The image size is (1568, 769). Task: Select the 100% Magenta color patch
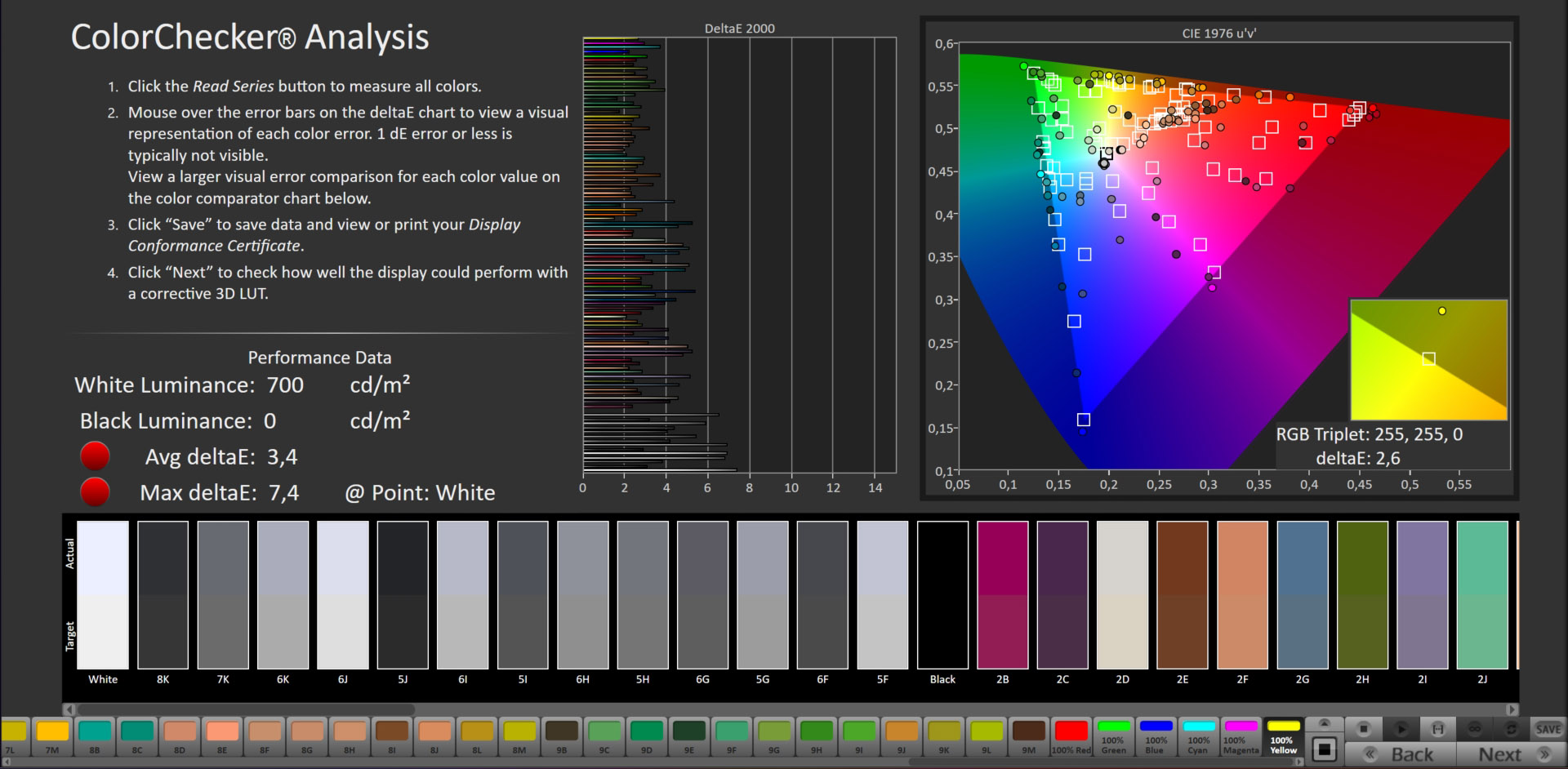pos(1241,736)
